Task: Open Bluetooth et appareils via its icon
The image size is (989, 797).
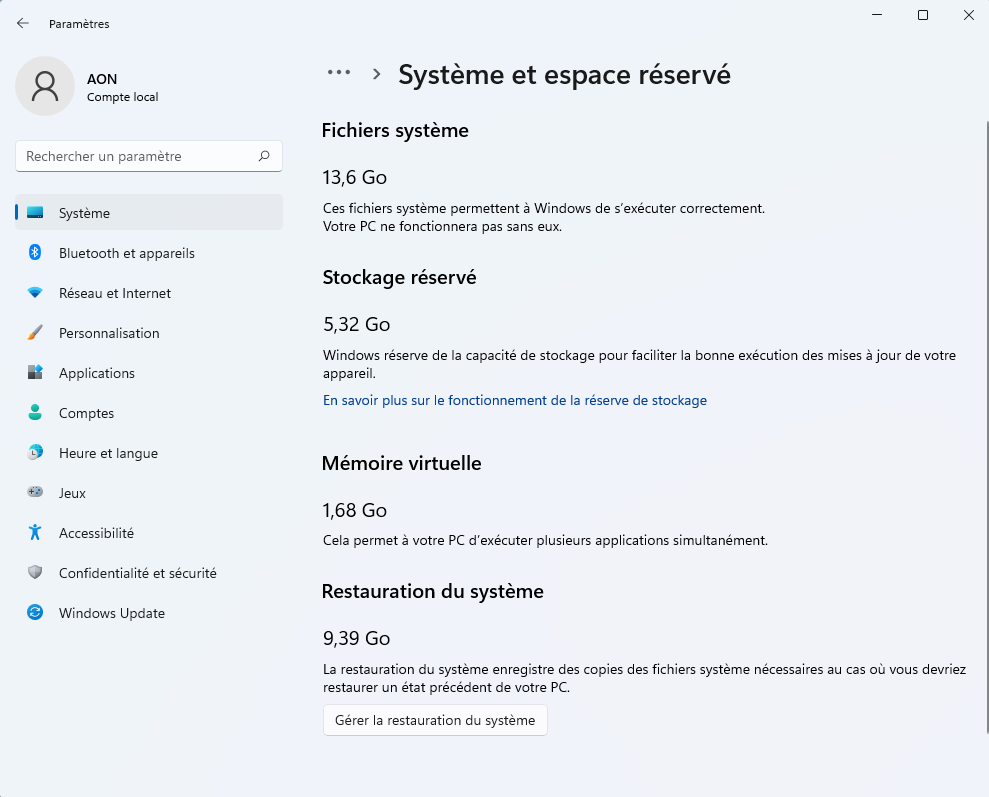Action: pos(35,253)
